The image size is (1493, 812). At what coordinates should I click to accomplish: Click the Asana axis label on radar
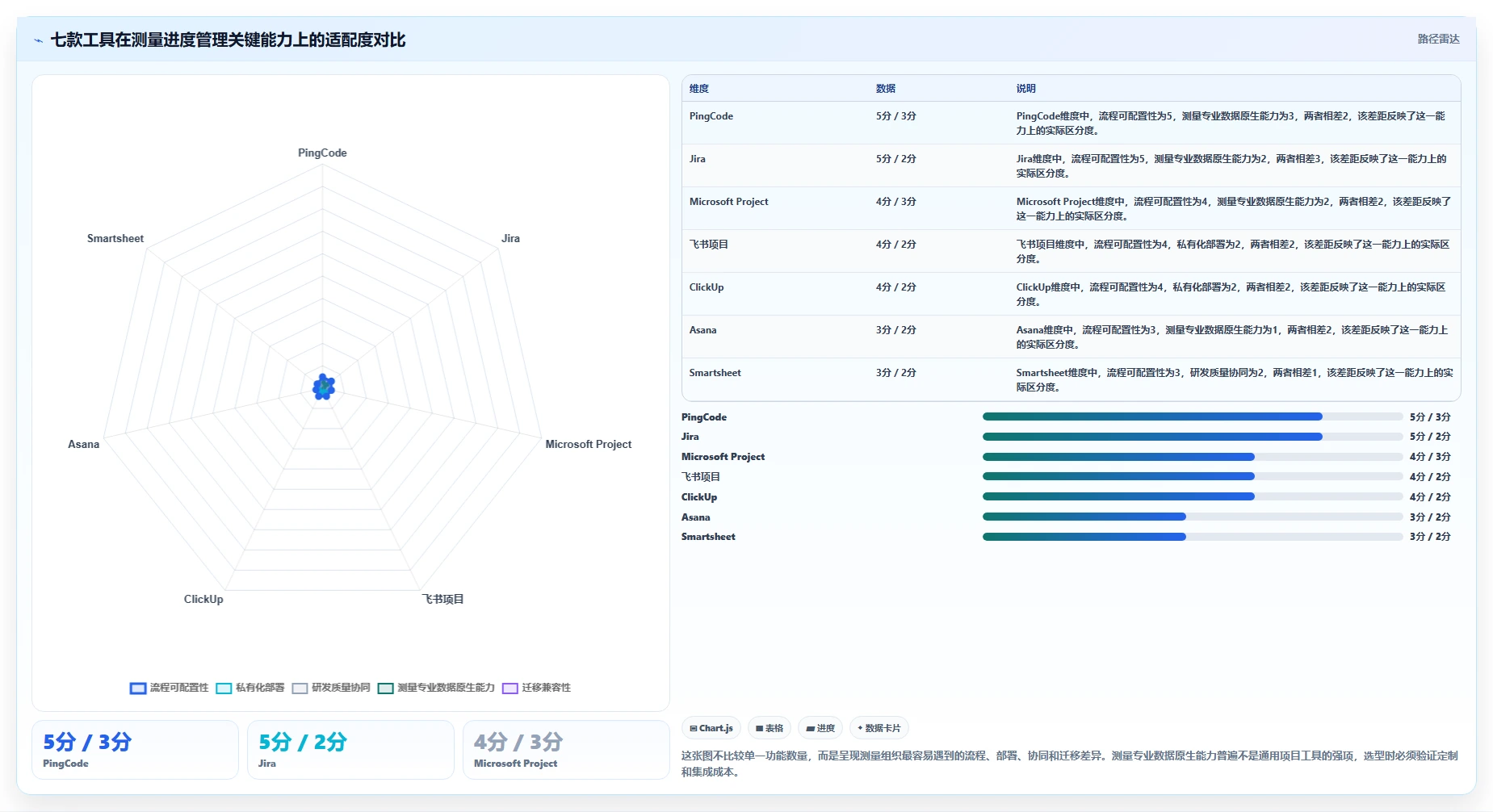coord(83,444)
